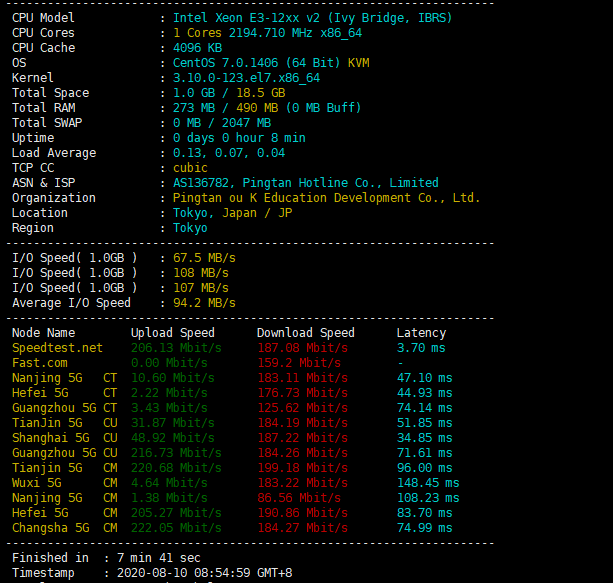Click the 'Fast.com' node name

[x=40, y=363]
